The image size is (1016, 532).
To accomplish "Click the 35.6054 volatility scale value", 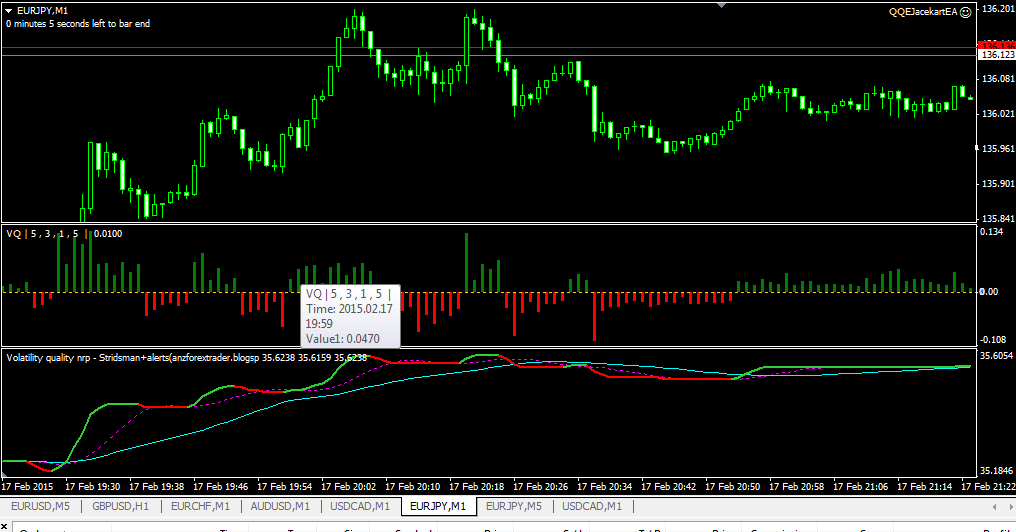I will pyautogui.click(x=997, y=356).
